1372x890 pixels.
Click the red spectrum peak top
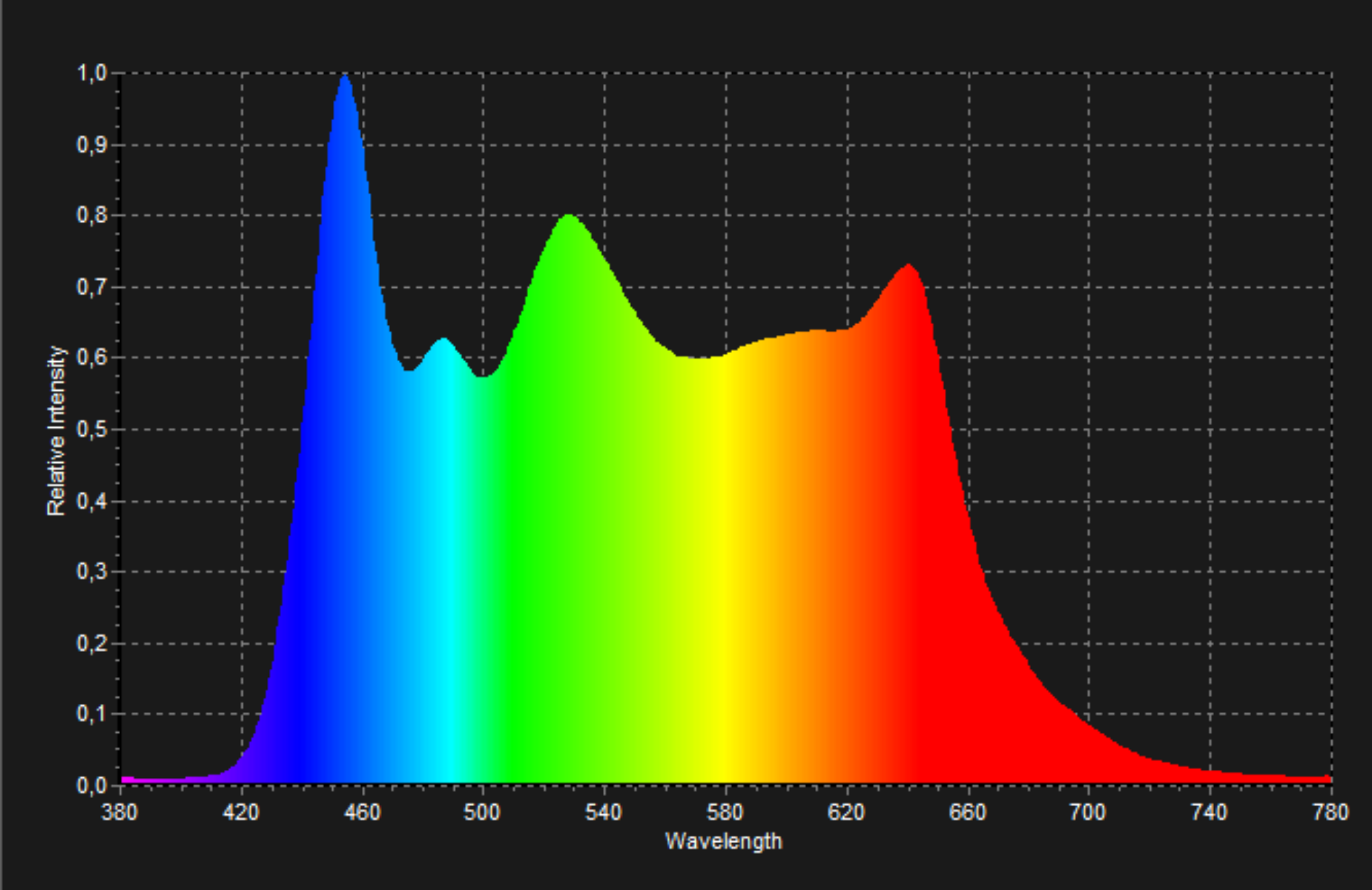point(908,267)
